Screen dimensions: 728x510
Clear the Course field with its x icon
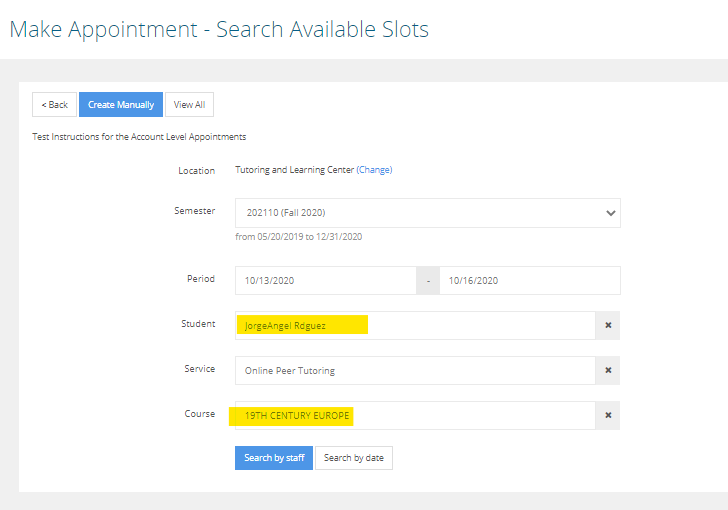608,416
